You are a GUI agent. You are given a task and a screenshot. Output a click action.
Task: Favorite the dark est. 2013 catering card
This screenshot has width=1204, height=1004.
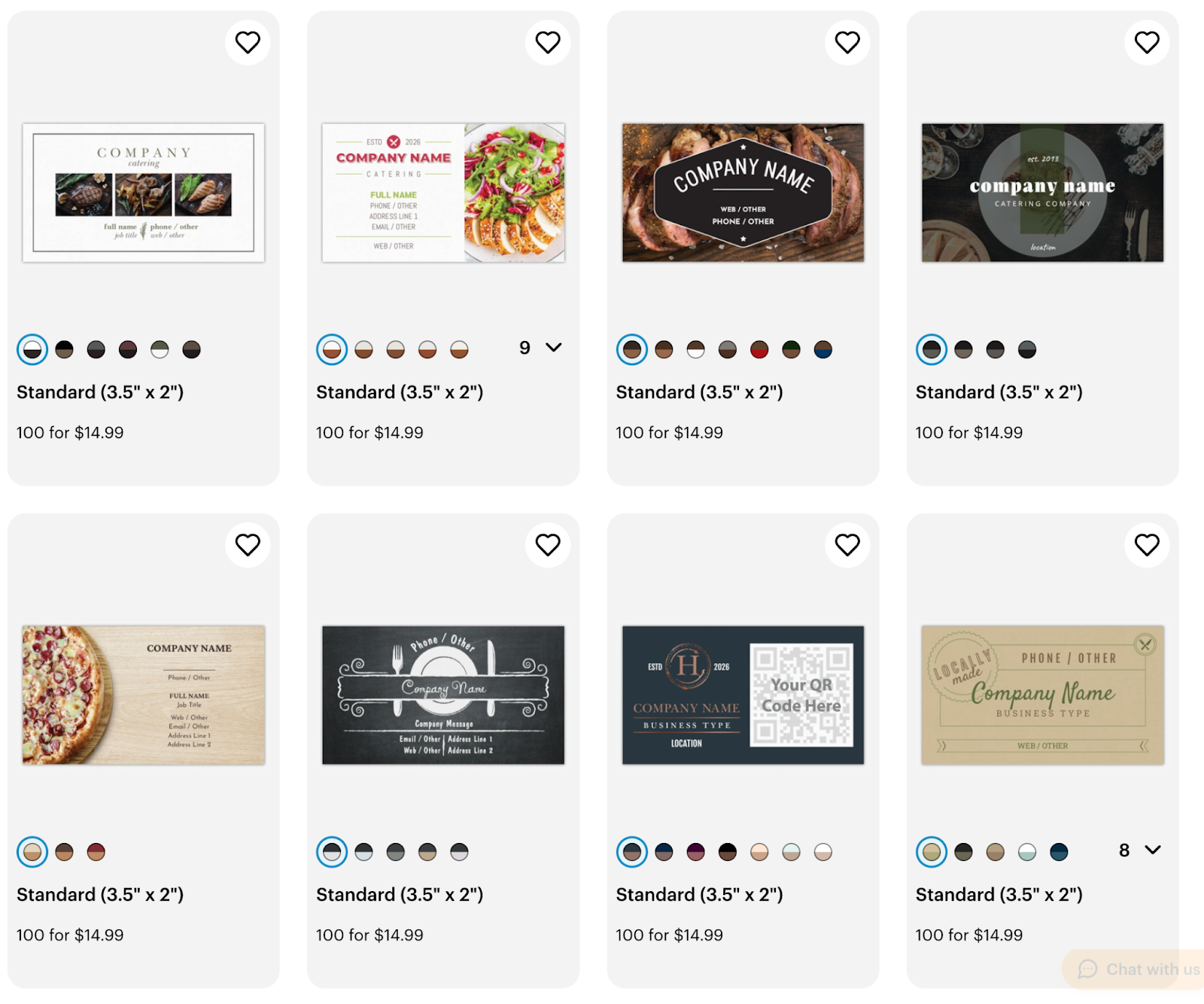[x=1147, y=42]
